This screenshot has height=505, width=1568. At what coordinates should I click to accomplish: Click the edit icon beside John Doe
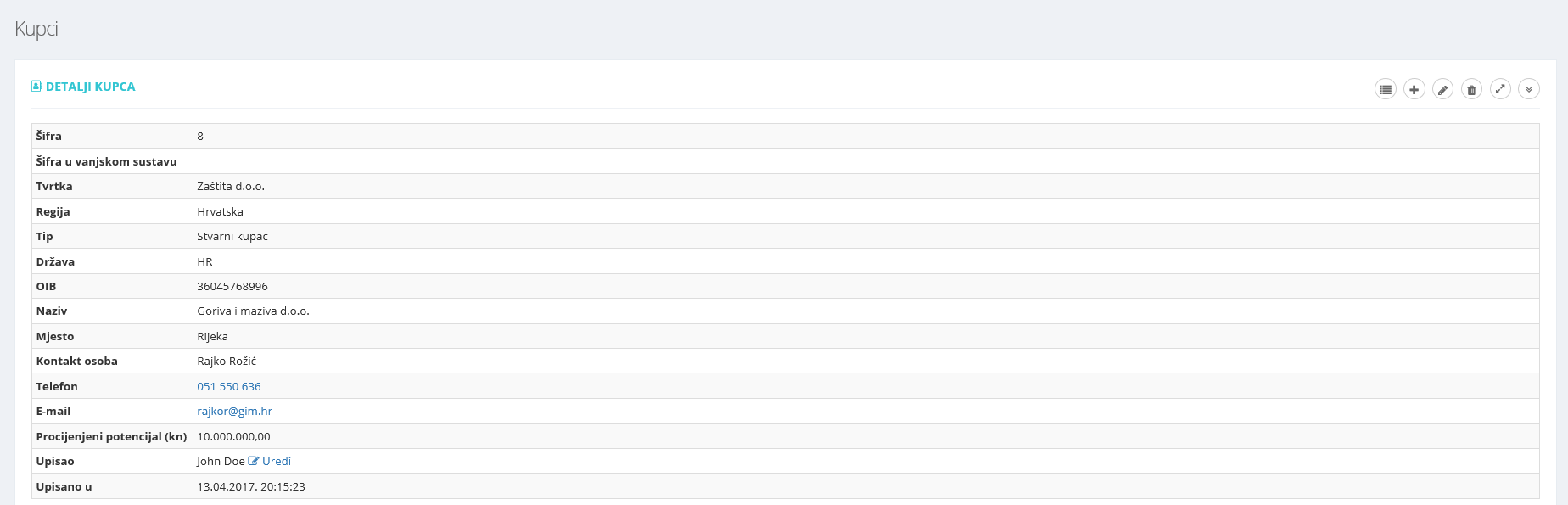(x=254, y=461)
